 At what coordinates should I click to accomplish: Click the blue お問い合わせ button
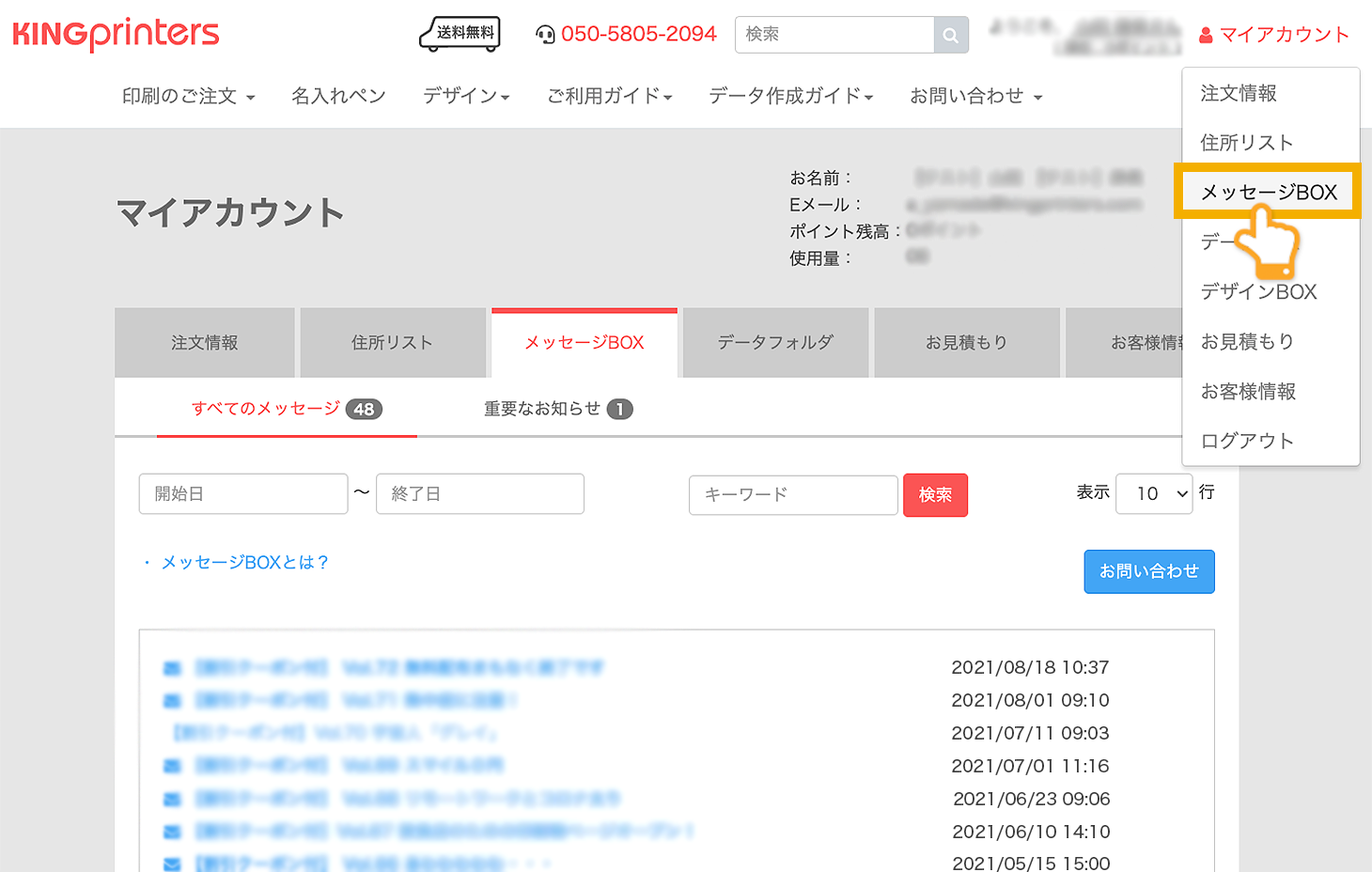point(1148,571)
